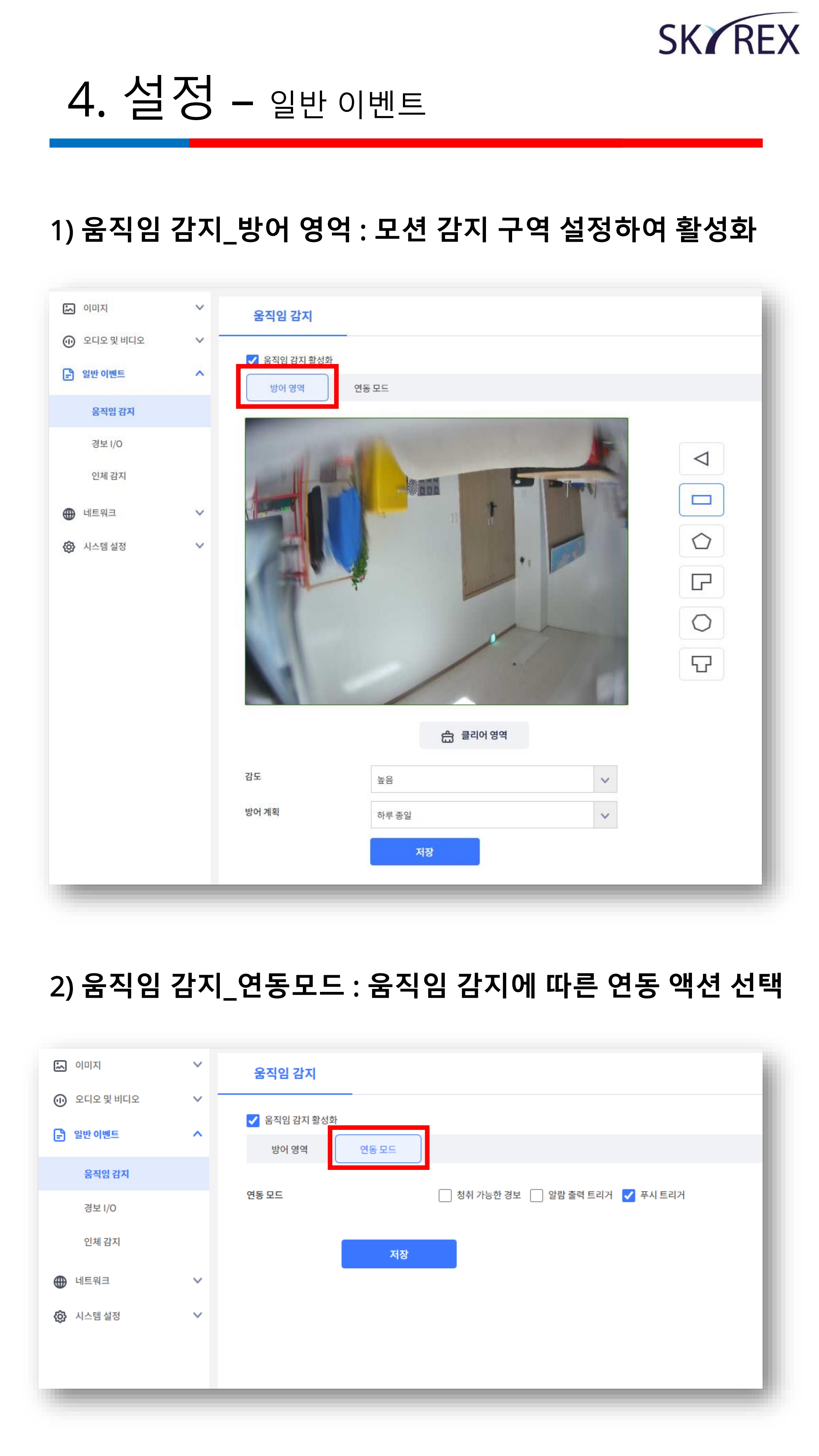
Task: Switch to 방어 영역 tab in top panel
Action: tap(287, 388)
